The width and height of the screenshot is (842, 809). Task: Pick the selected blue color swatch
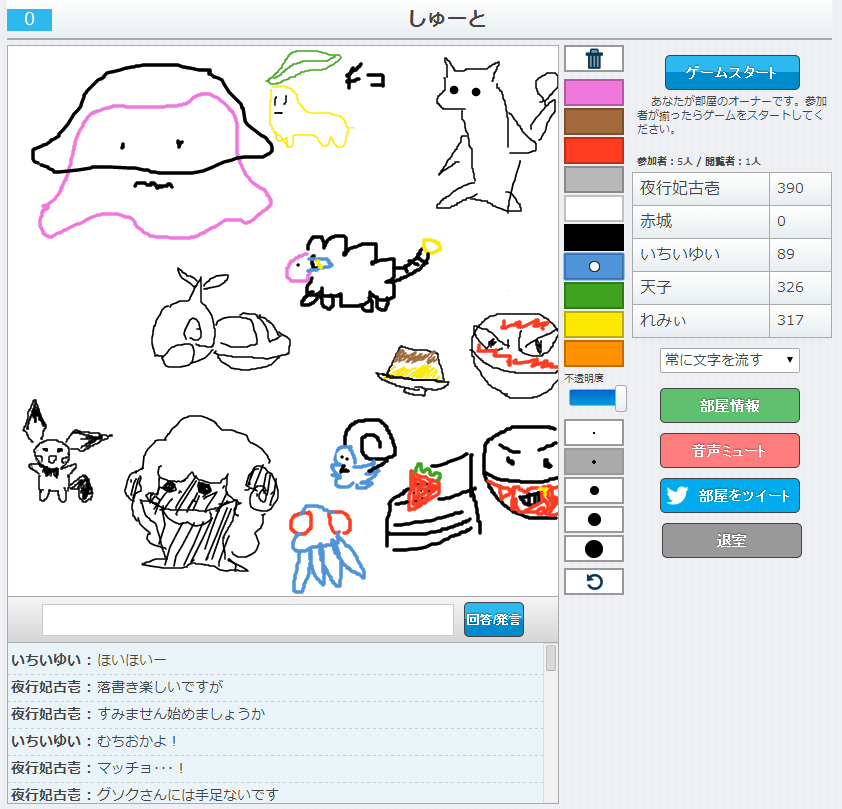(594, 266)
